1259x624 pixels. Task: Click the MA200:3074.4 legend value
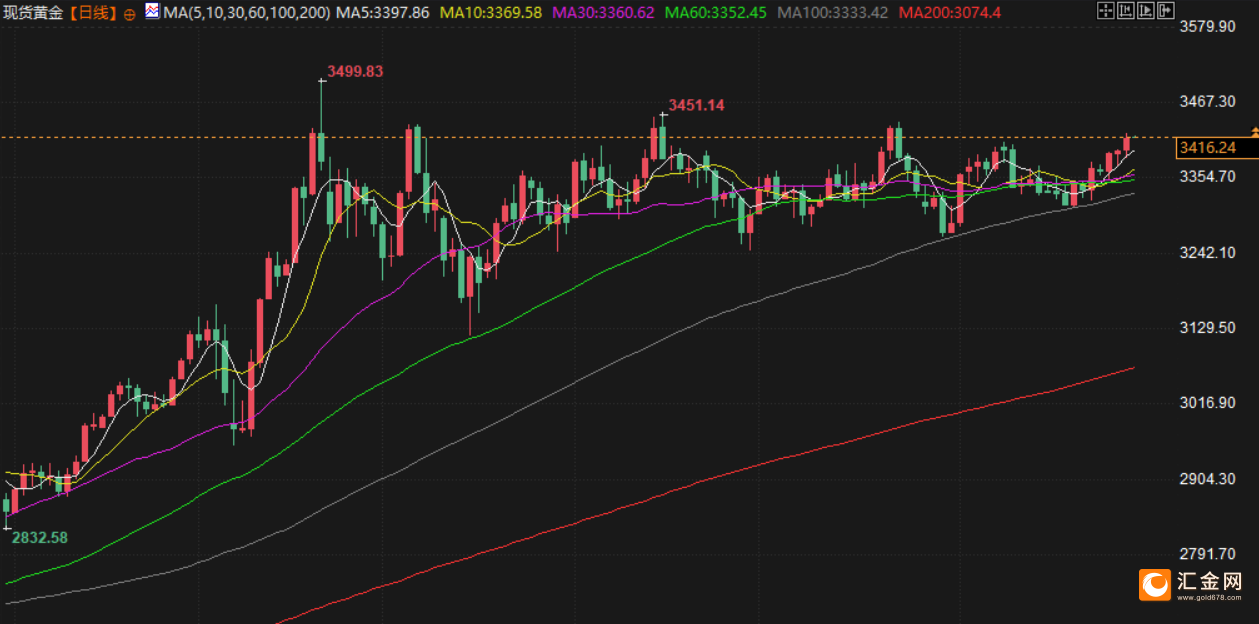point(949,13)
